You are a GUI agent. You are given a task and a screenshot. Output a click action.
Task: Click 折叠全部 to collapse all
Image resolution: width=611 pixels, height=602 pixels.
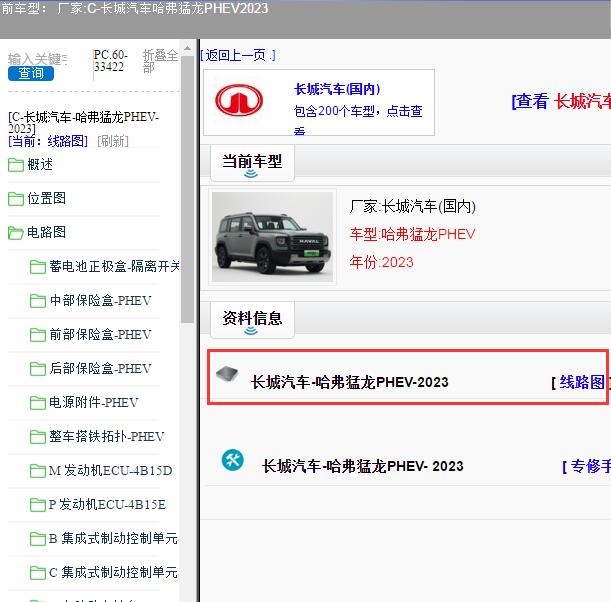[160, 61]
